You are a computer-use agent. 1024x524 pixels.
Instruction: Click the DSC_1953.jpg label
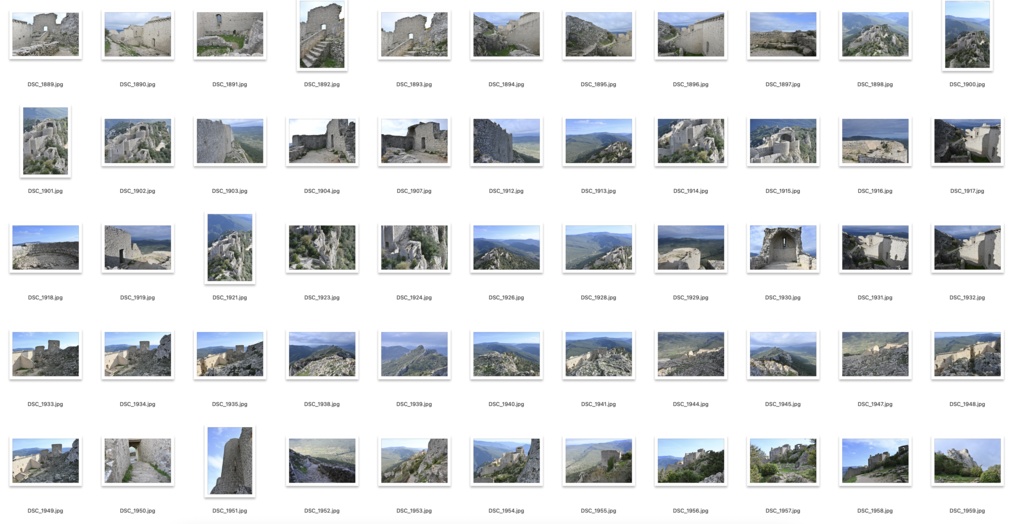[x=414, y=511]
